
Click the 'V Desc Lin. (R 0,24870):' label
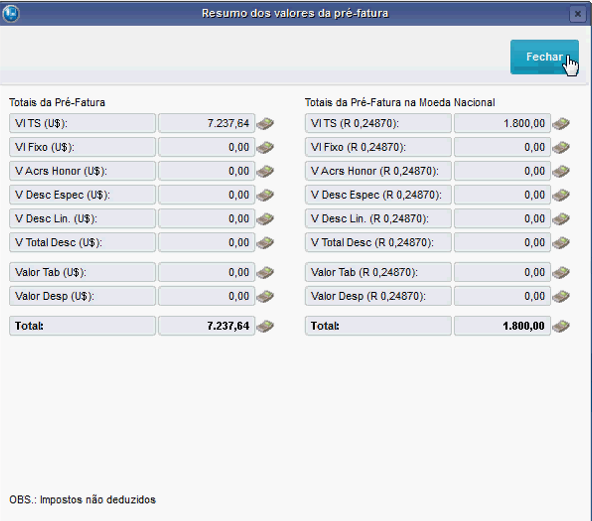coord(378,219)
